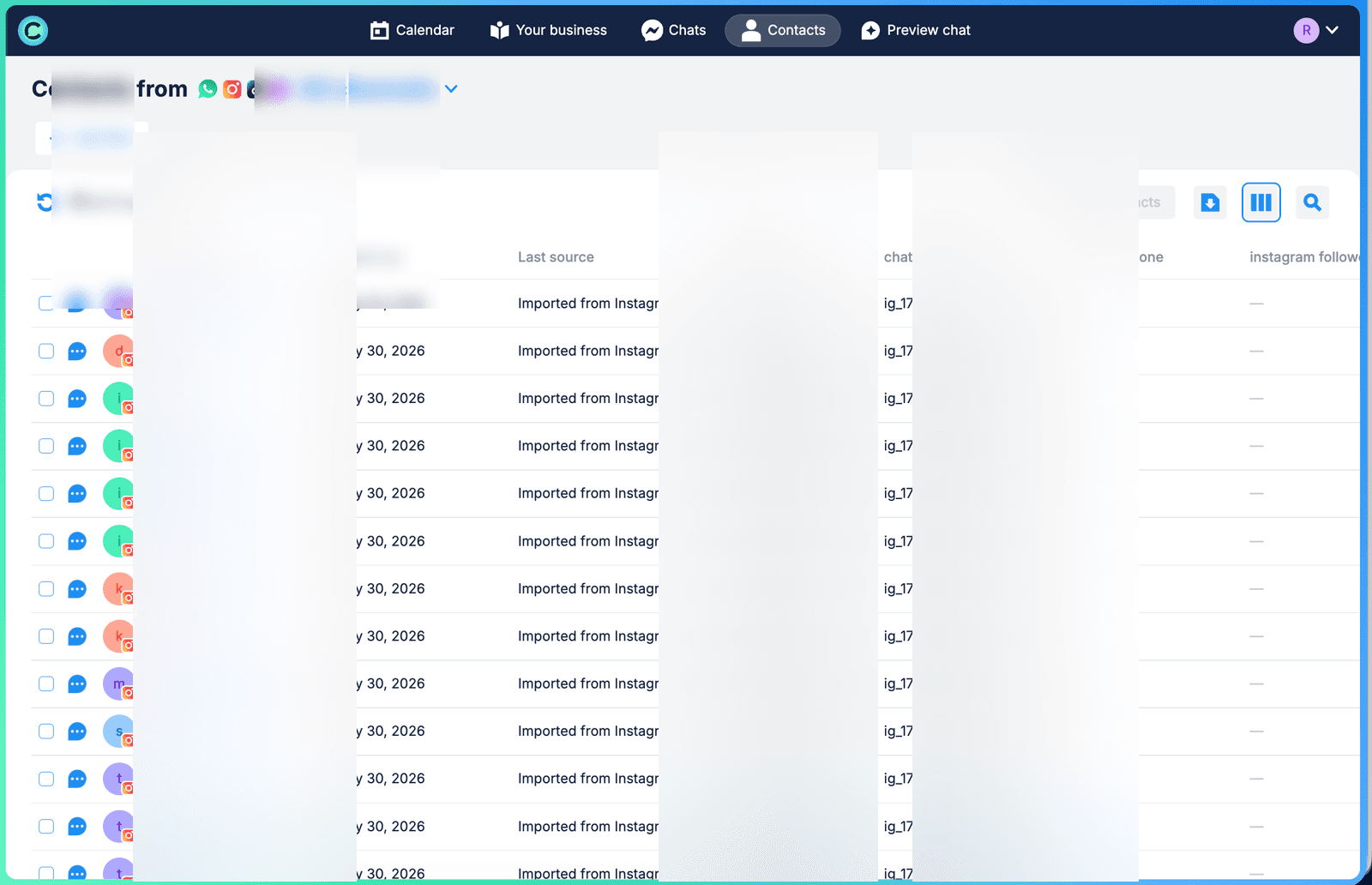Image resolution: width=1372 pixels, height=885 pixels.
Task: Click the user avatar labeled R
Action: 1306,30
